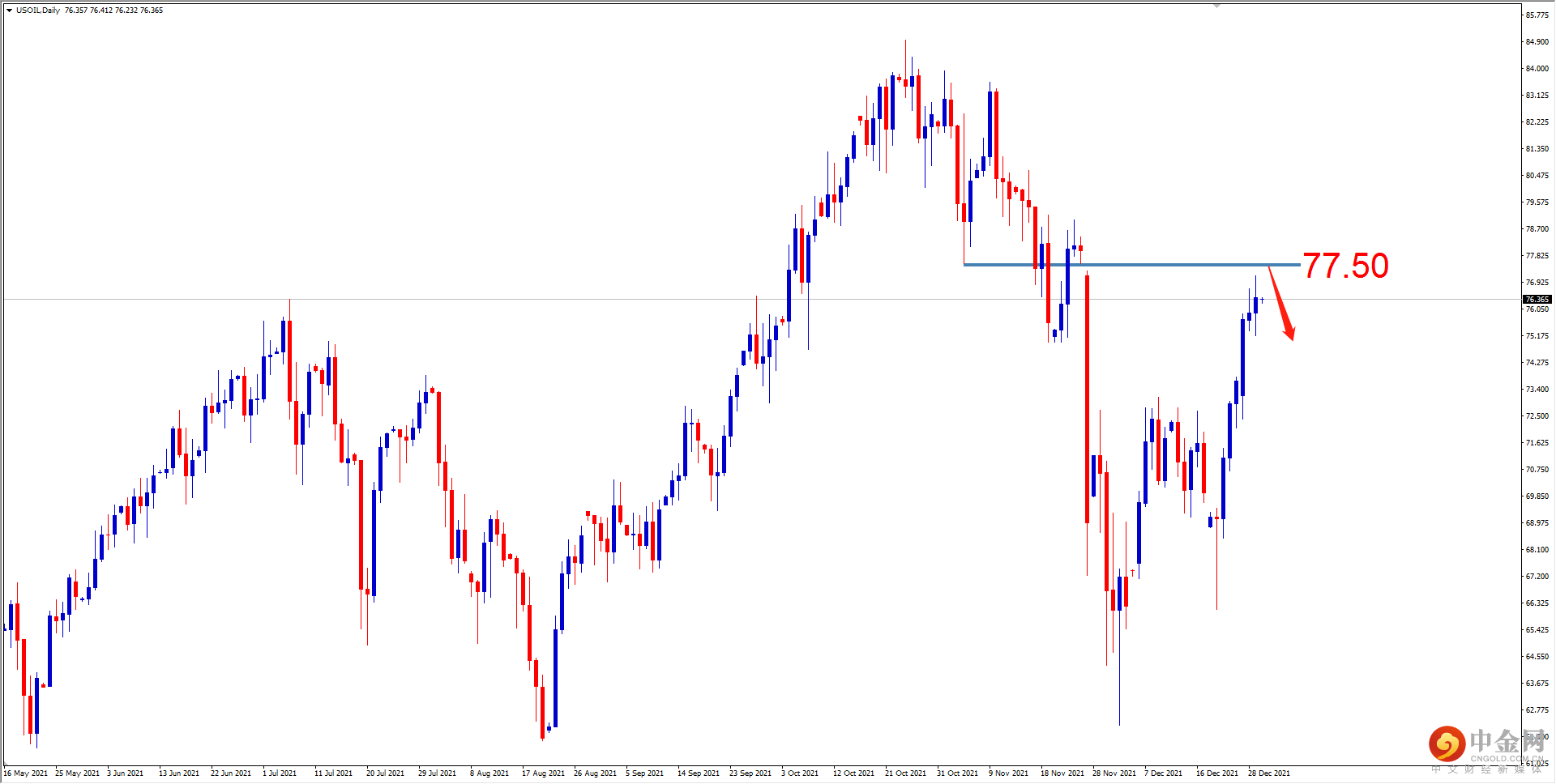Click the 77.825 price axis label

click(x=1537, y=256)
